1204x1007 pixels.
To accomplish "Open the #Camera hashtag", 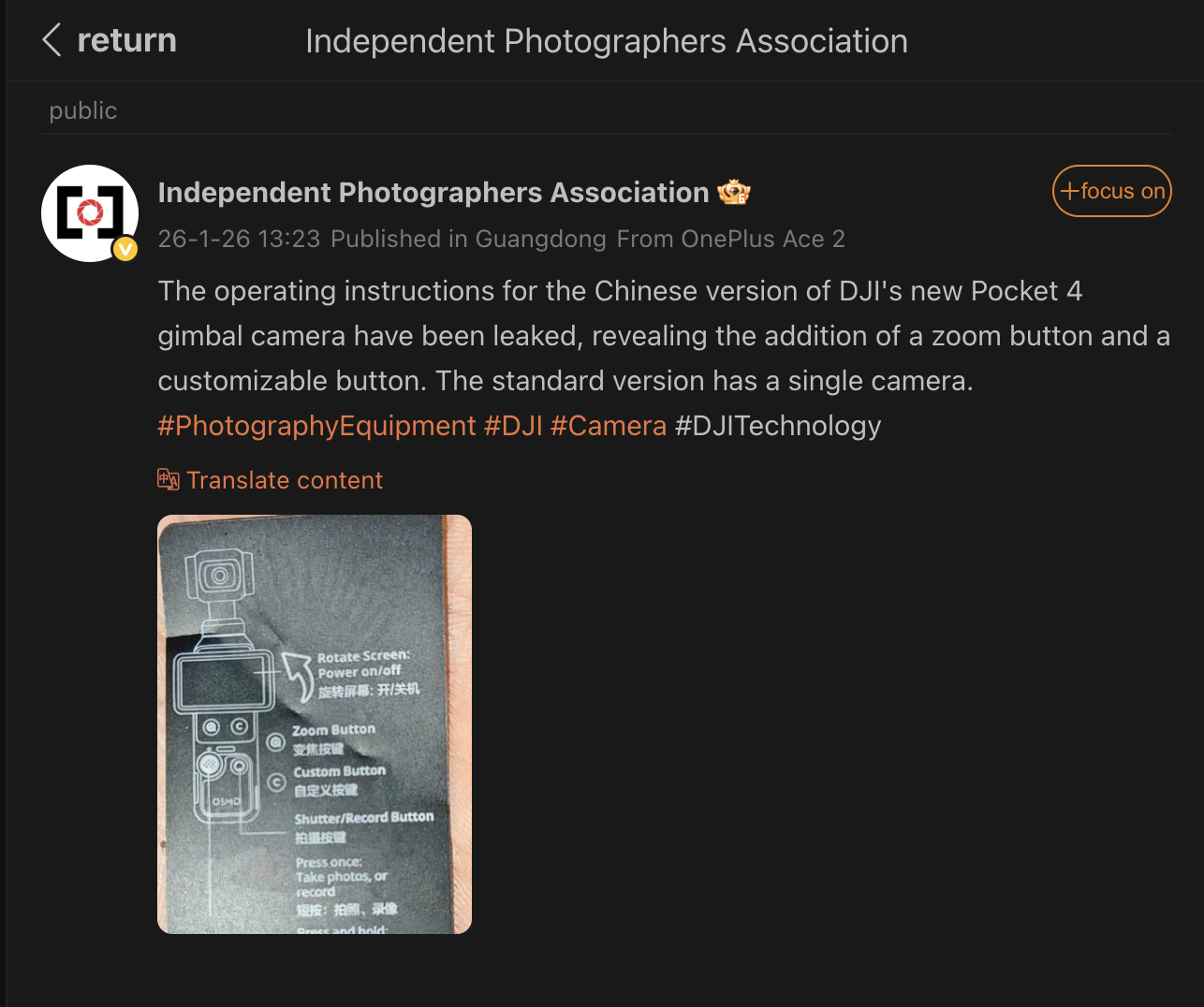I will click(609, 426).
